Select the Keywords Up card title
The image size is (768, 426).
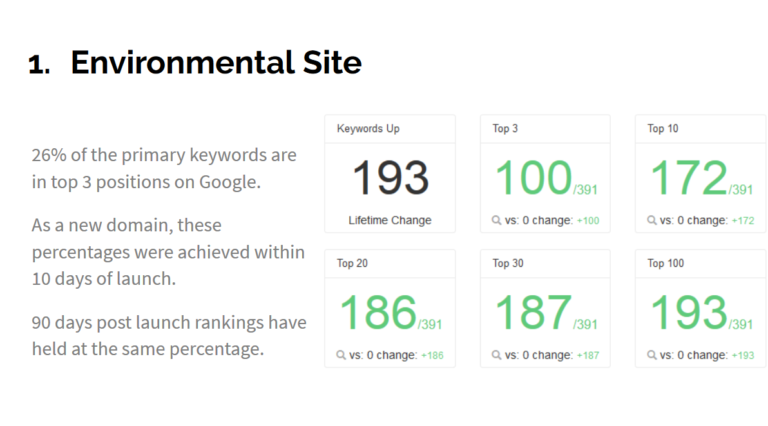pos(368,129)
